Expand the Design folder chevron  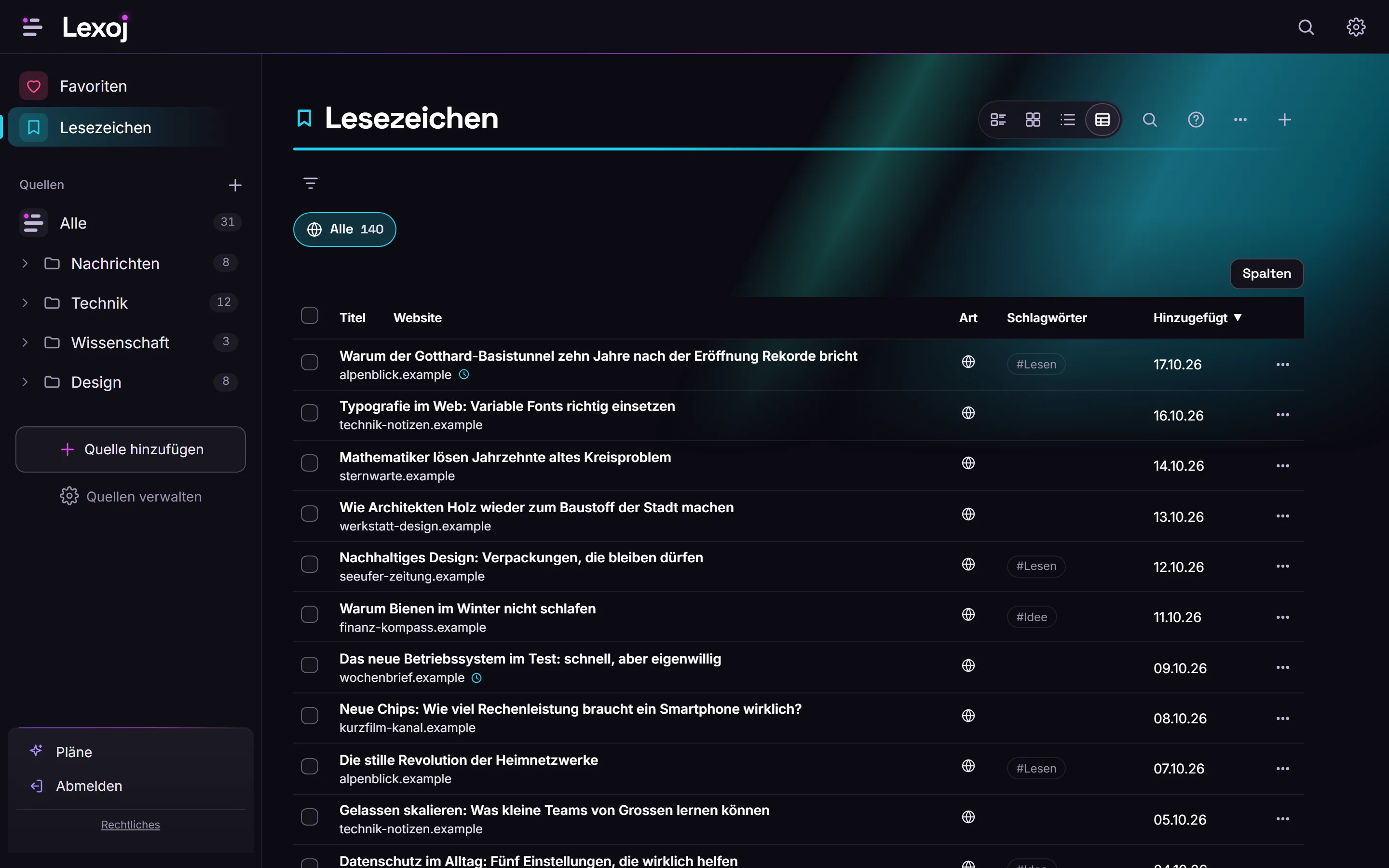pos(25,382)
